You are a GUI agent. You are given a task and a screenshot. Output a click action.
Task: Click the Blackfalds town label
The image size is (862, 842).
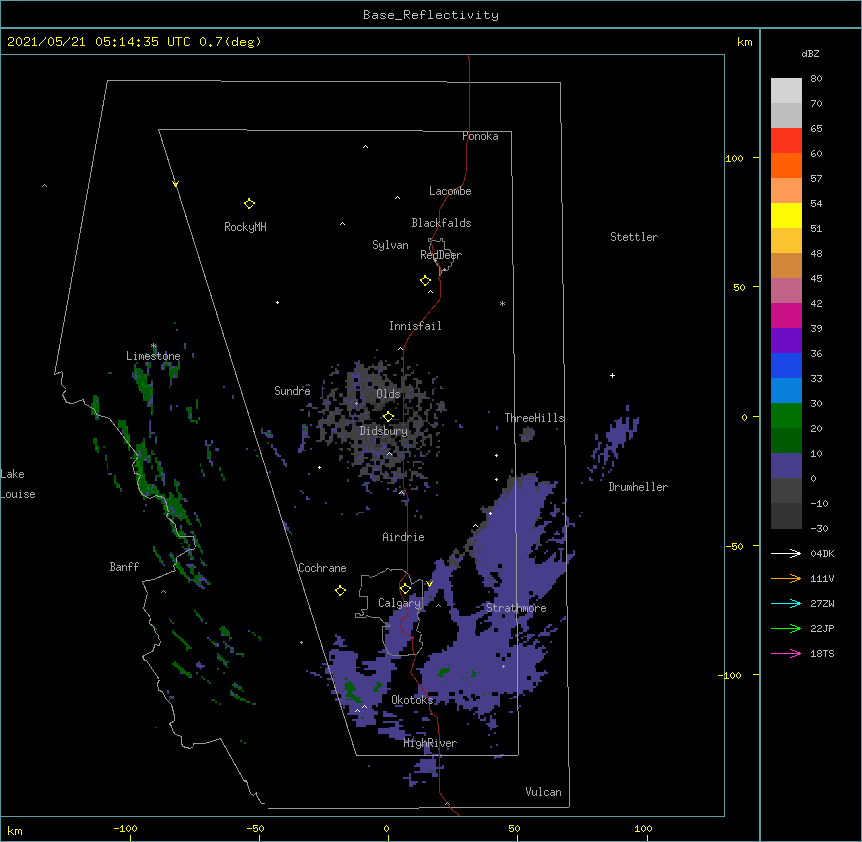[x=441, y=223]
